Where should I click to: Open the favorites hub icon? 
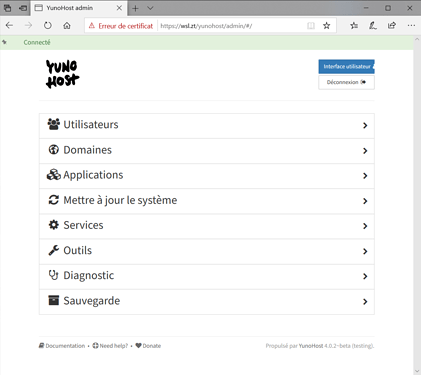point(354,26)
